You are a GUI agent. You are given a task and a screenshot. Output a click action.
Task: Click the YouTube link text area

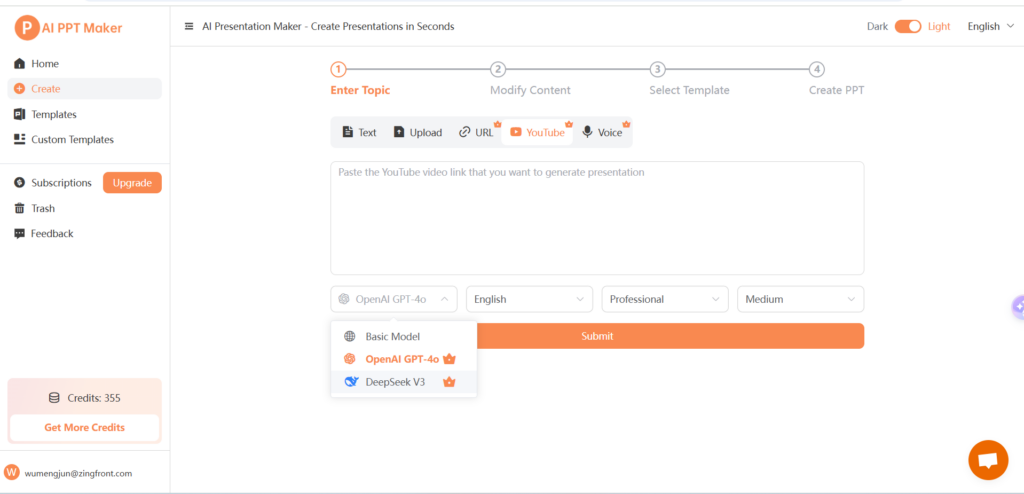click(x=597, y=217)
